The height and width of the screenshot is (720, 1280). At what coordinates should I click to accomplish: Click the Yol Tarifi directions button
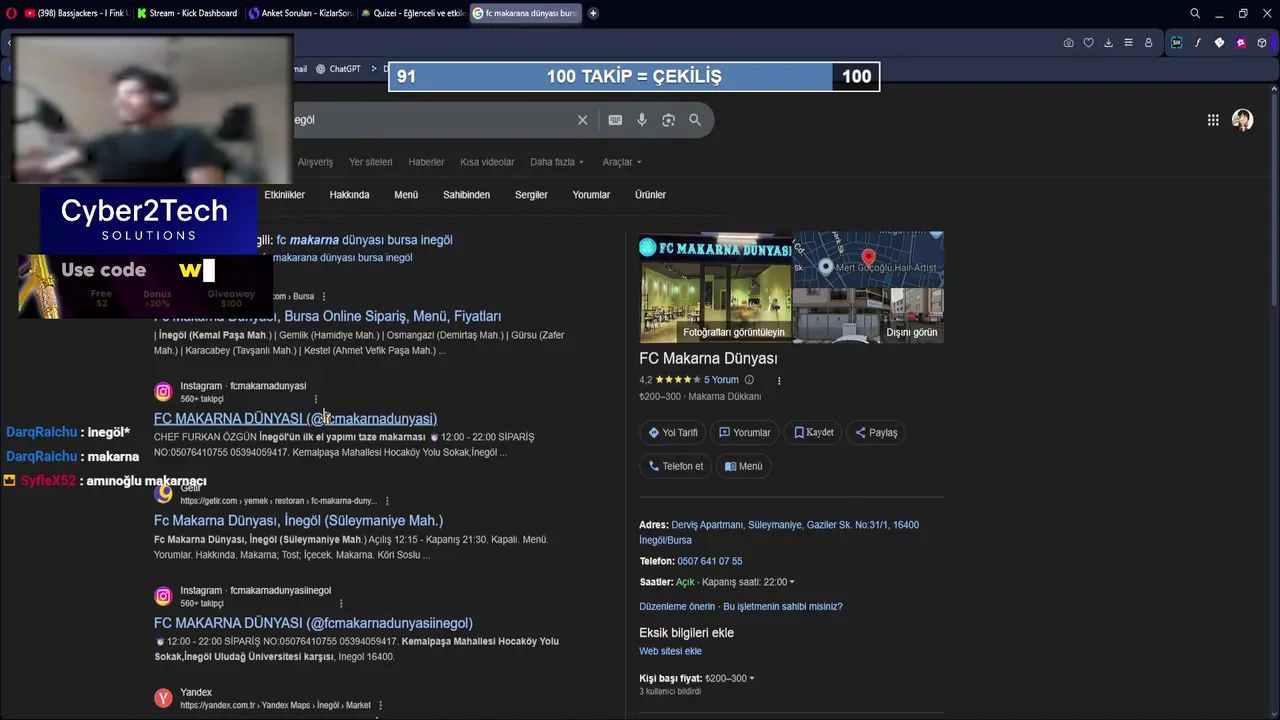coord(673,433)
